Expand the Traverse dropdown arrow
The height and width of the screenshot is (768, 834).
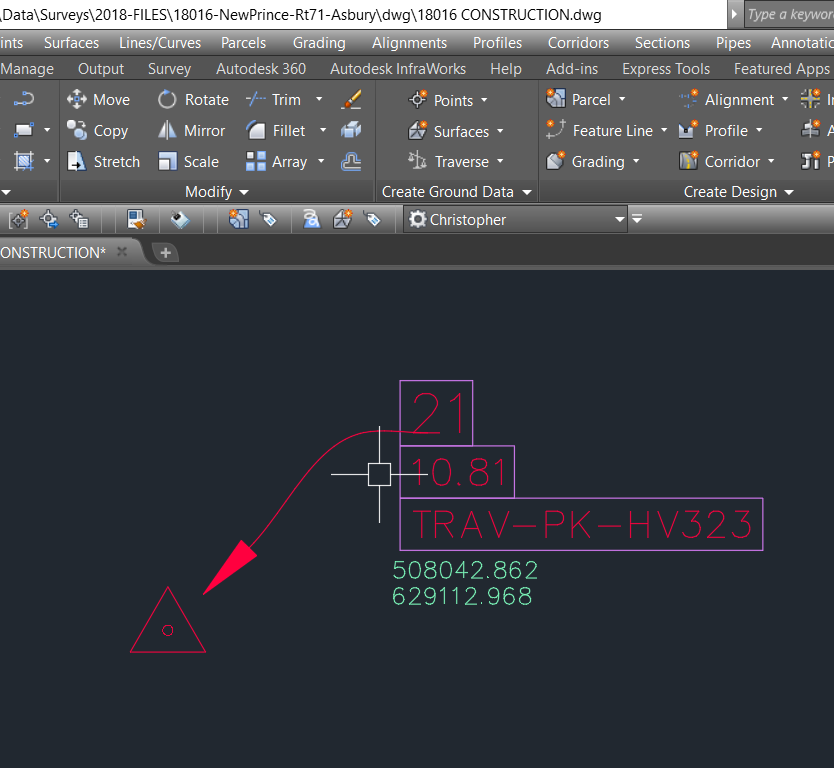click(500, 161)
